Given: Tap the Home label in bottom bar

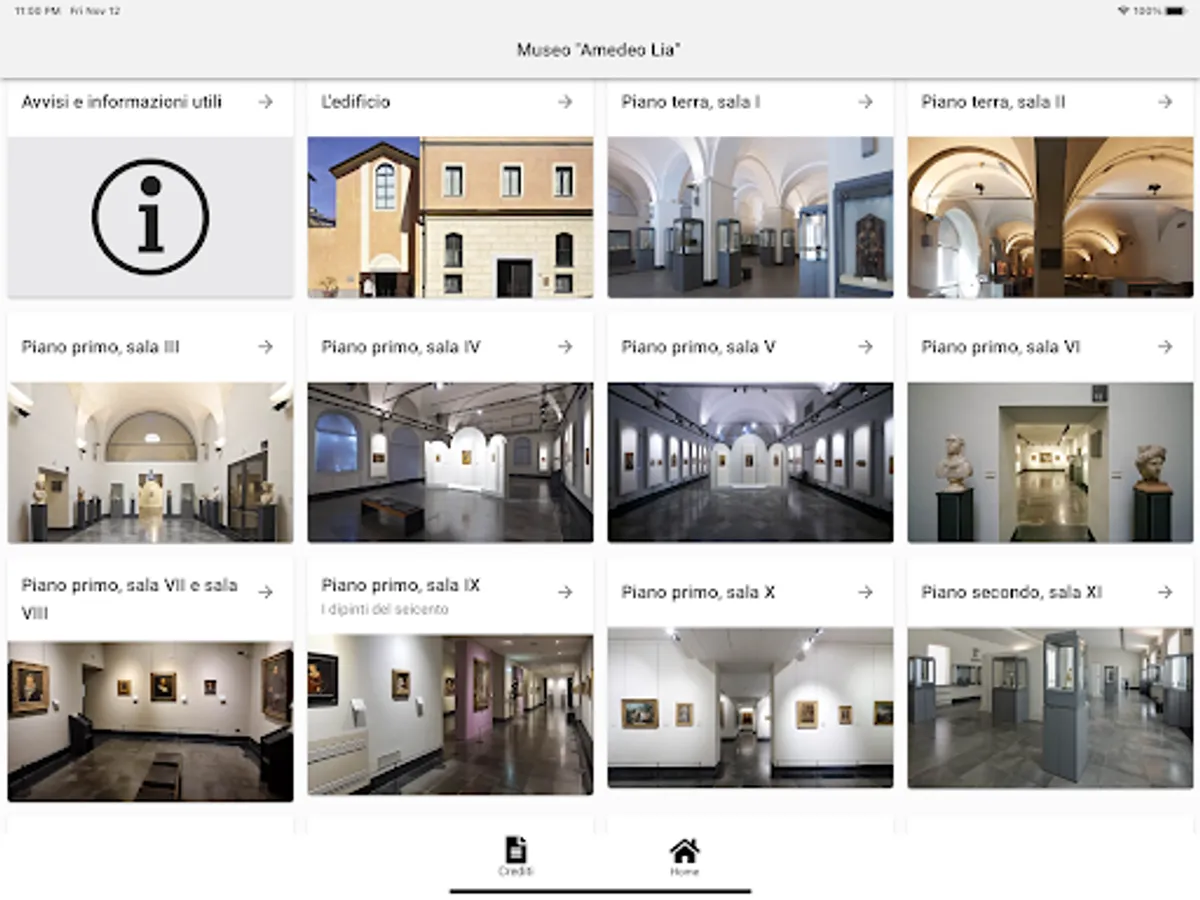Looking at the screenshot, I should click(x=685, y=872).
